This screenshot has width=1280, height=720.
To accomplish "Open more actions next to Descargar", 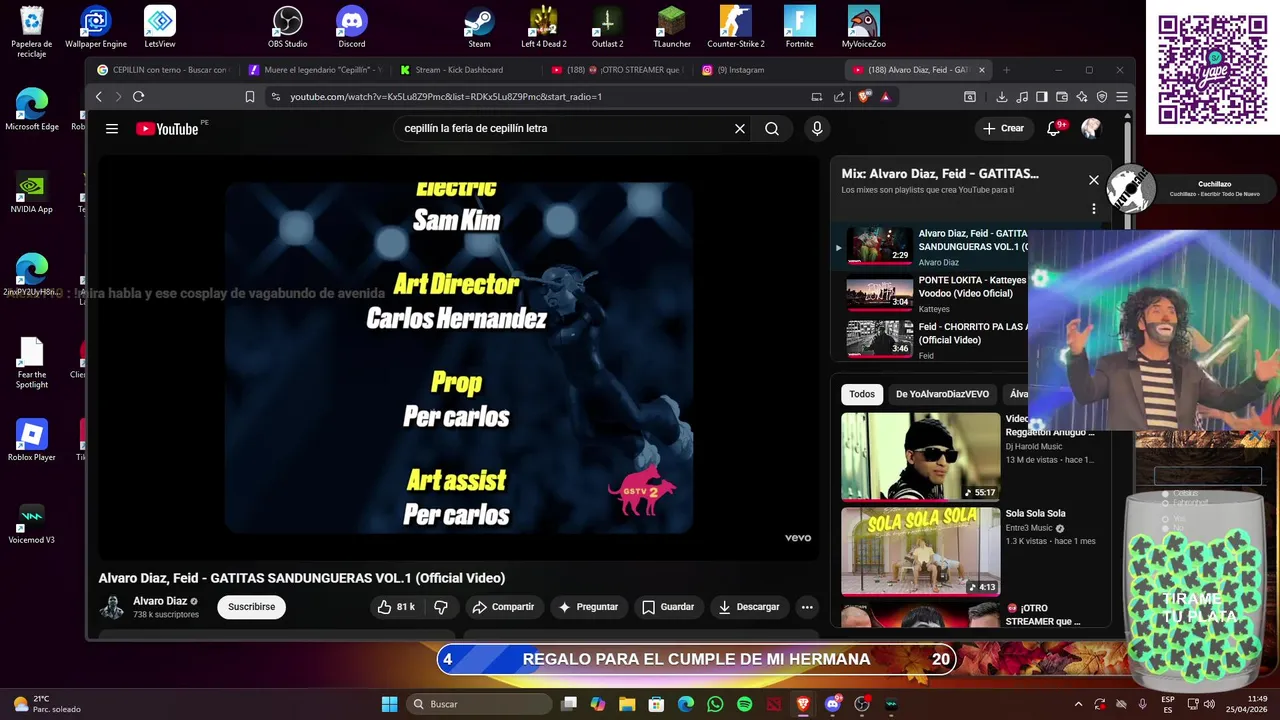I will (807, 607).
